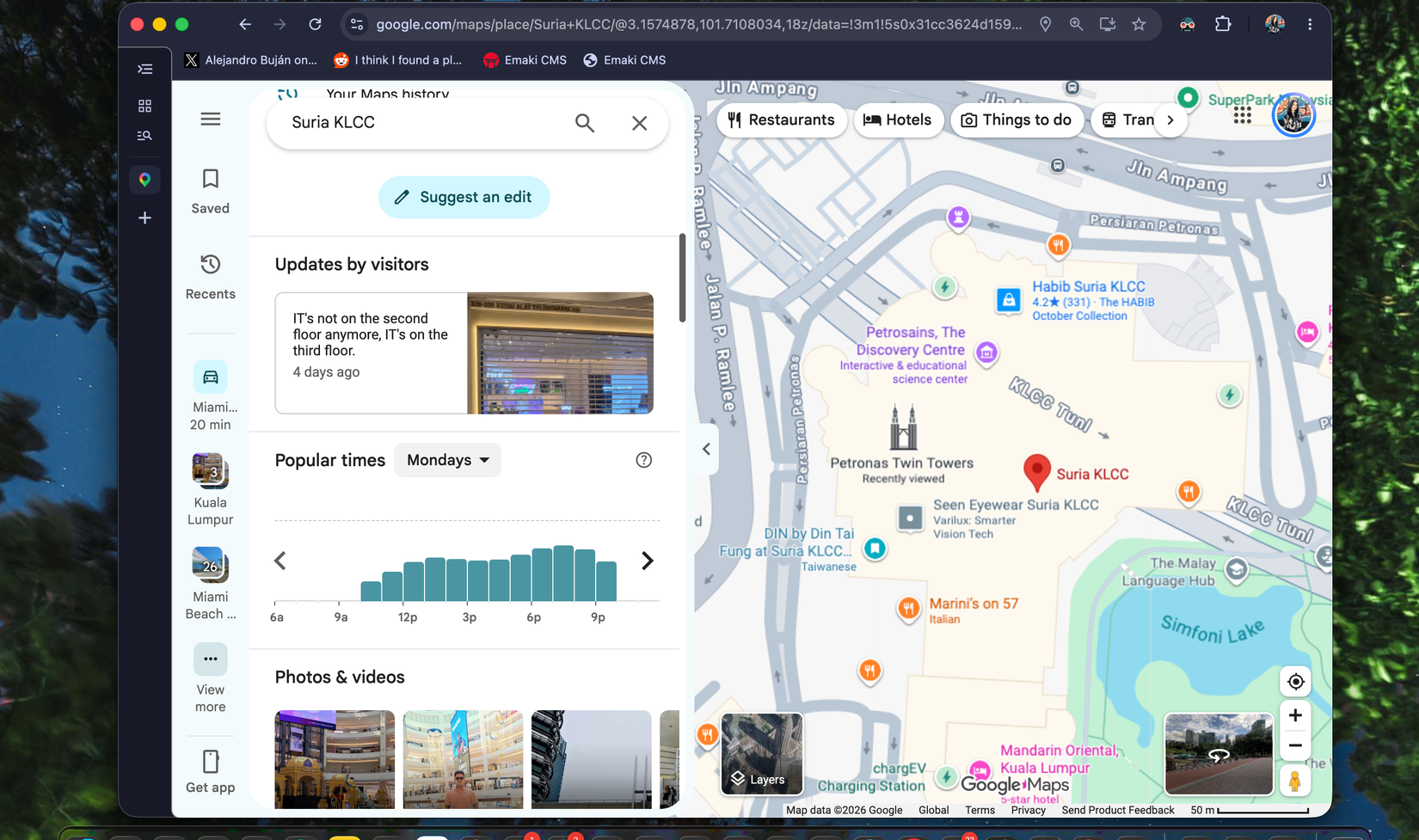1419x840 pixels.
Task: Select Habib Suria KLCC shopping marker
Action: coord(1008,300)
